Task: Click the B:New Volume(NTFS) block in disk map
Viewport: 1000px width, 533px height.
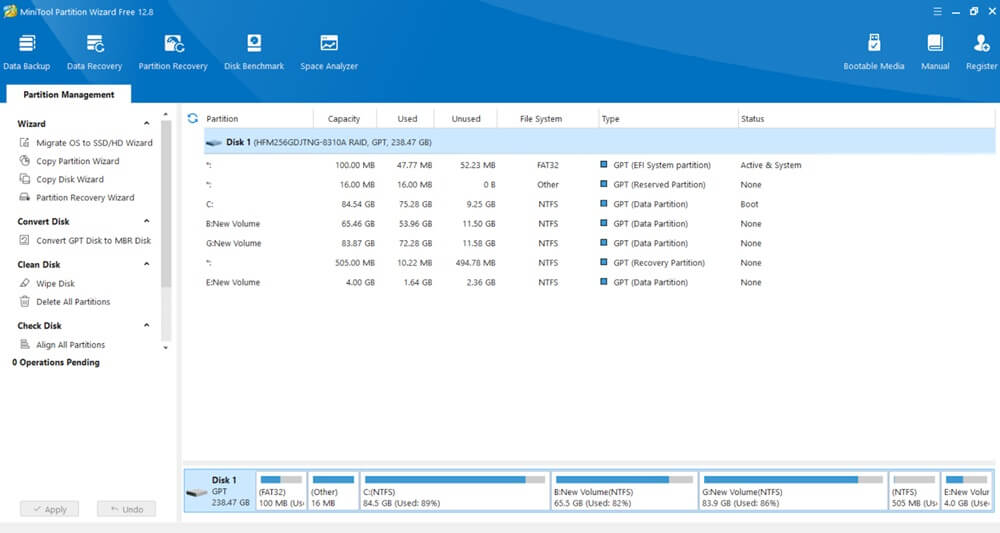Action: click(x=624, y=490)
